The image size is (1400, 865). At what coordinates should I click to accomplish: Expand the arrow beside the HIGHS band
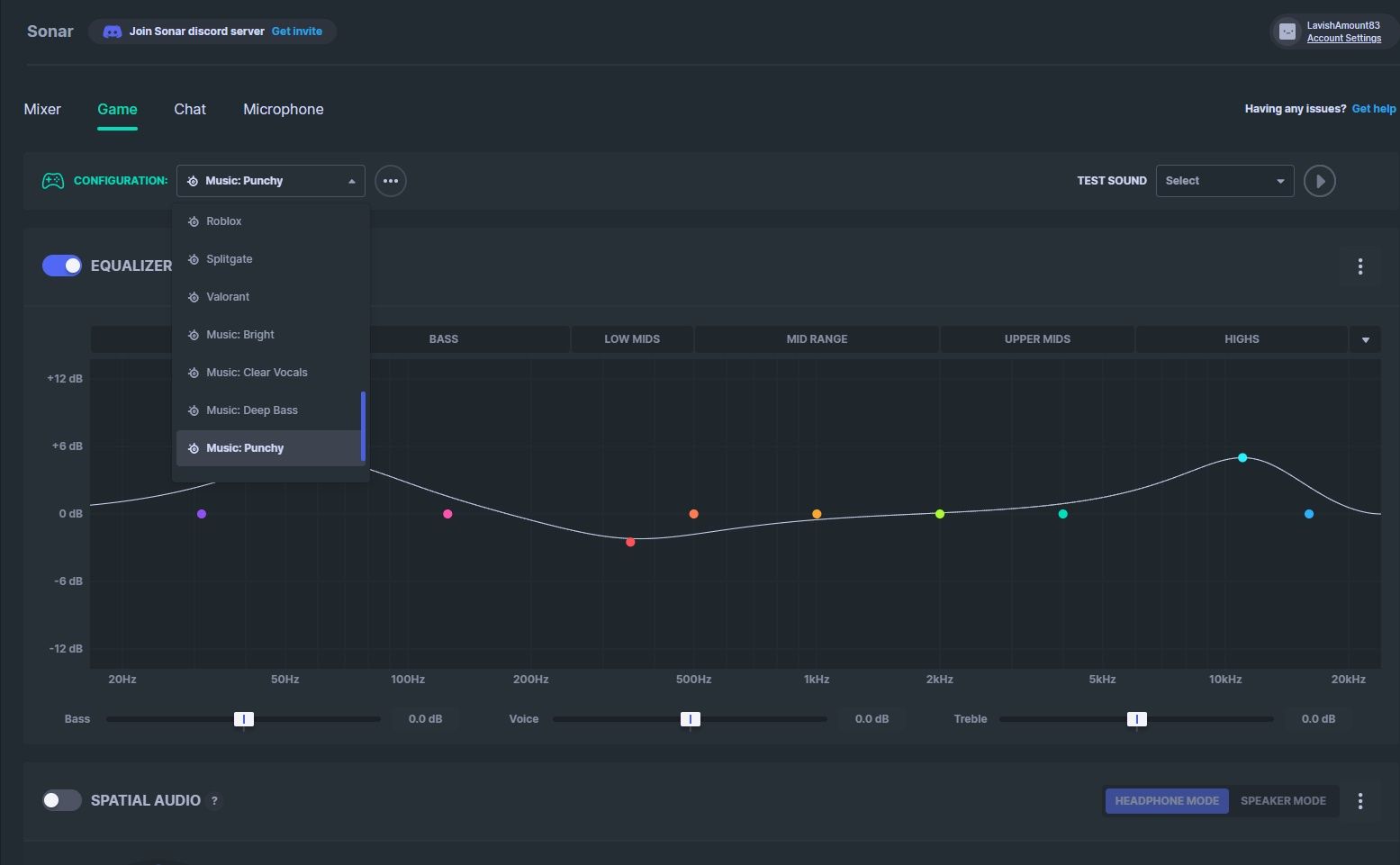click(x=1365, y=339)
